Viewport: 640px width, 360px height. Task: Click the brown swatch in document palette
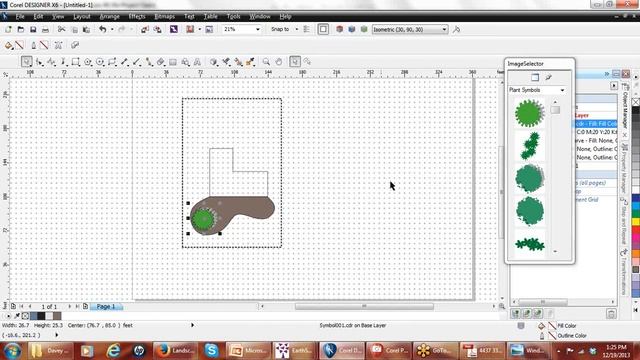point(57,316)
